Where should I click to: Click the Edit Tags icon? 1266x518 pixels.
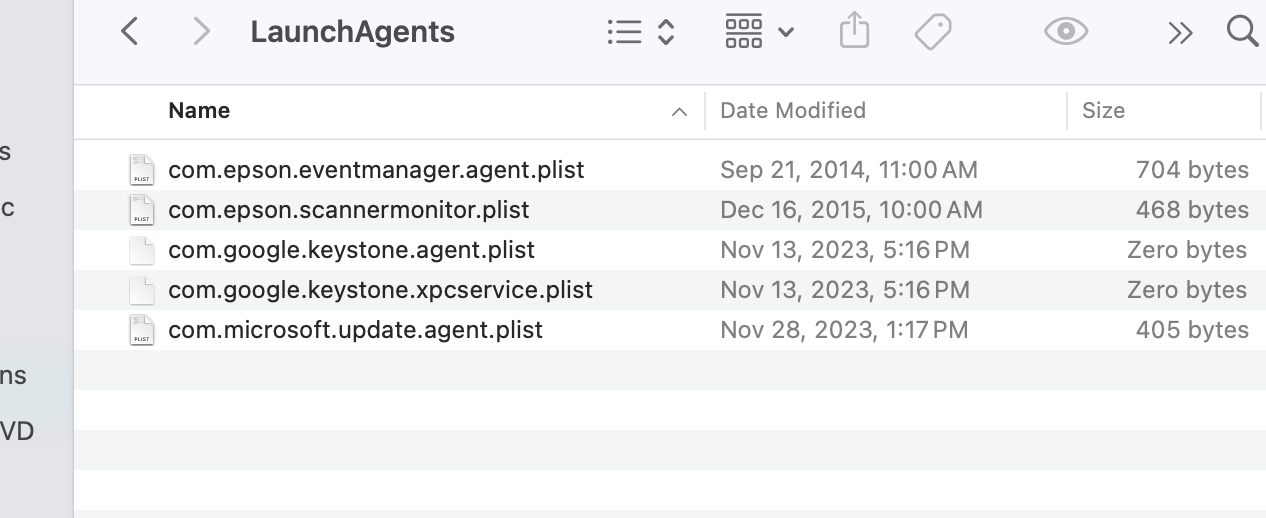(932, 32)
